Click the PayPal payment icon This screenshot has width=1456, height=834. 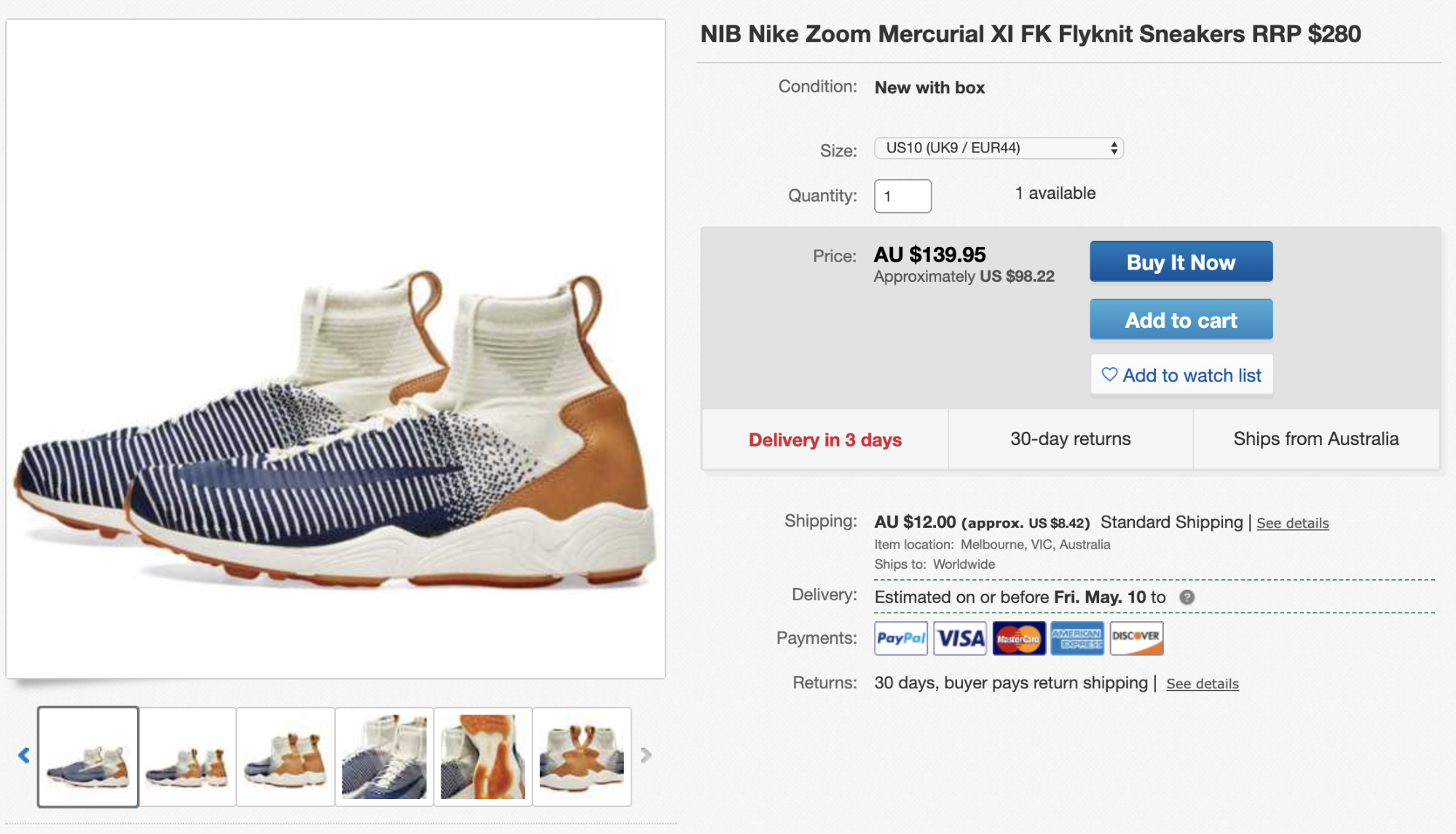pyautogui.click(x=901, y=638)
